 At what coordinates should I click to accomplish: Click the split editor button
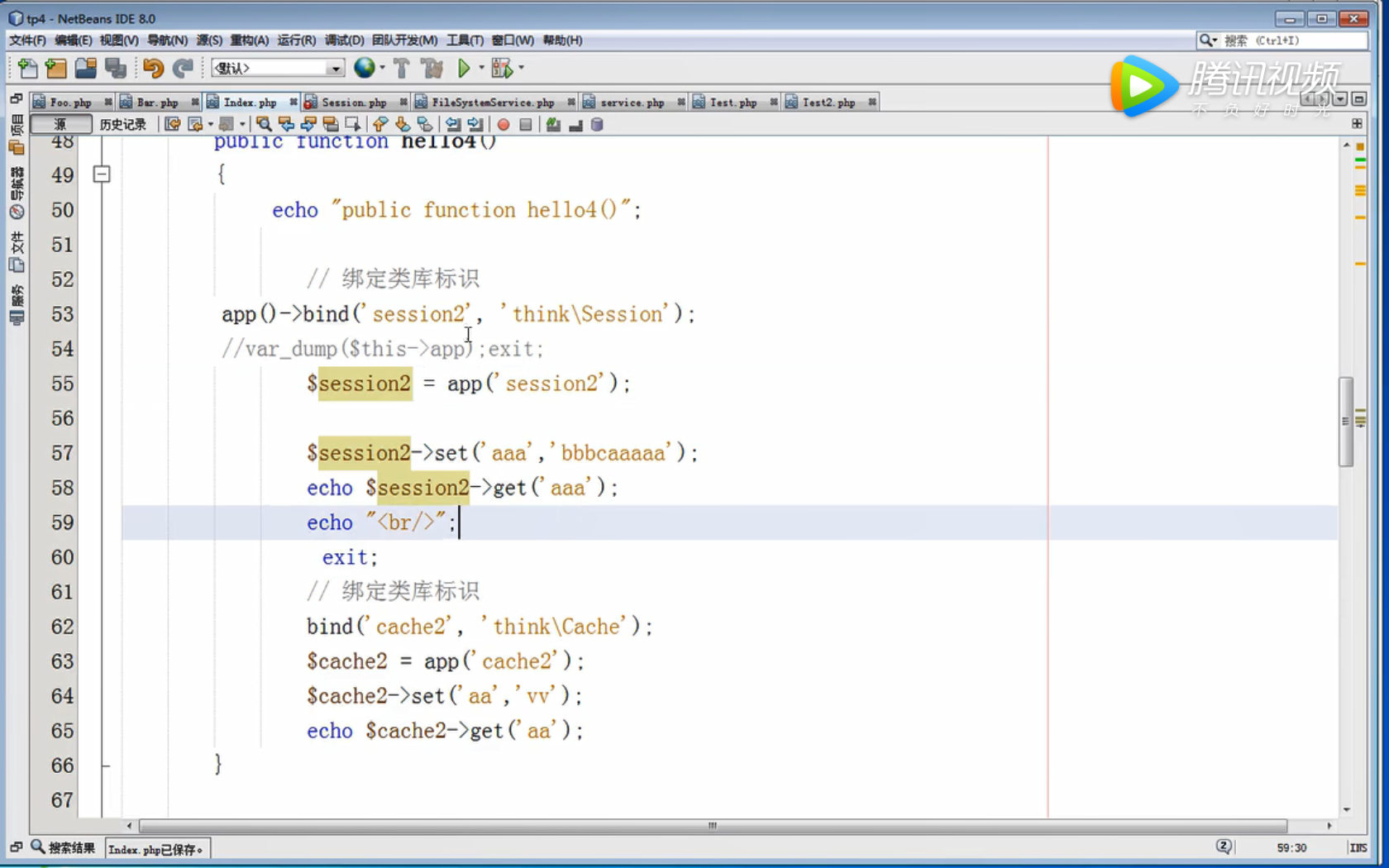click(1357, 123)
